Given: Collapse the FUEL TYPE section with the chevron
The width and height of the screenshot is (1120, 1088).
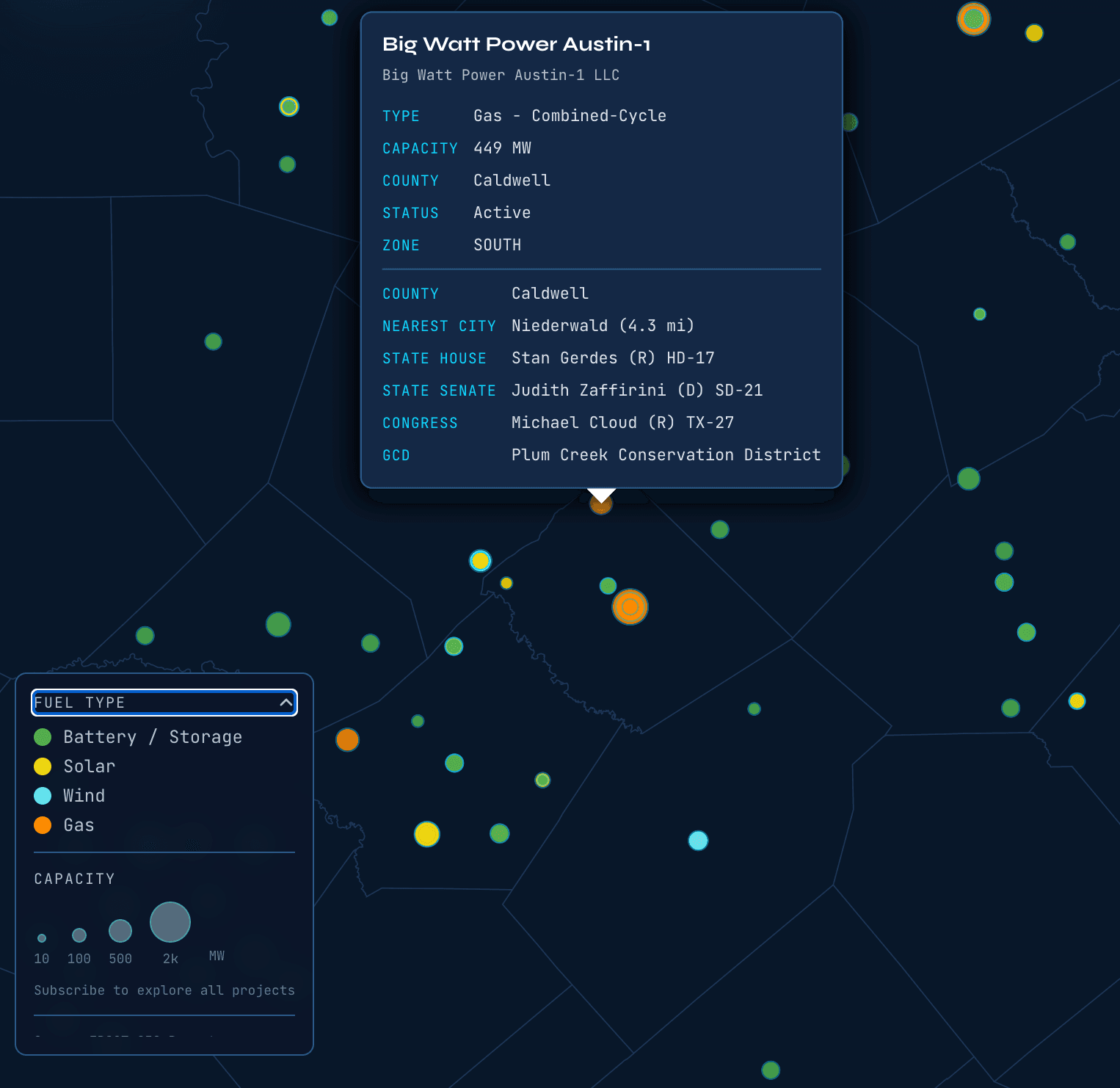Looking at the screenshot, I should [286, 703].
